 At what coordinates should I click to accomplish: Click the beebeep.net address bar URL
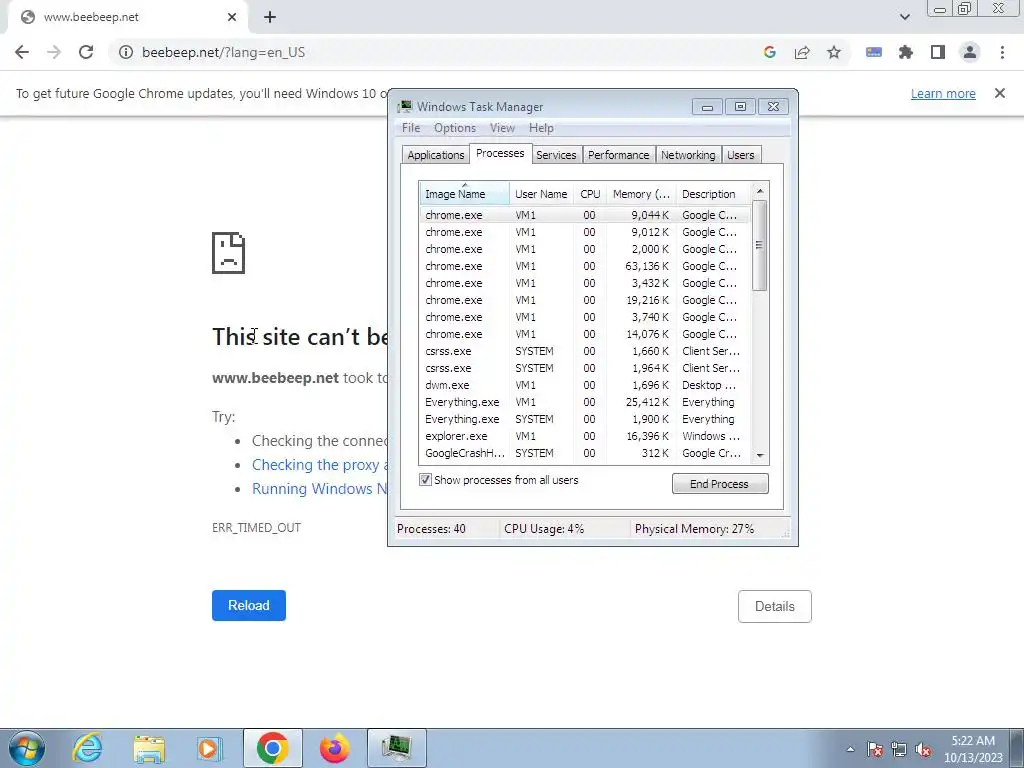pyautogui.click(x=223, y=52)
